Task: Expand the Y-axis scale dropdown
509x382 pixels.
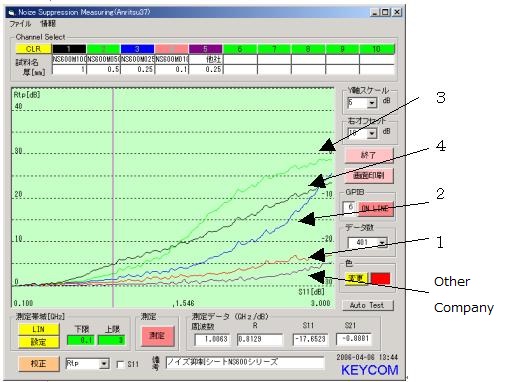Action: pyautogui.click(x=372, y=103)
